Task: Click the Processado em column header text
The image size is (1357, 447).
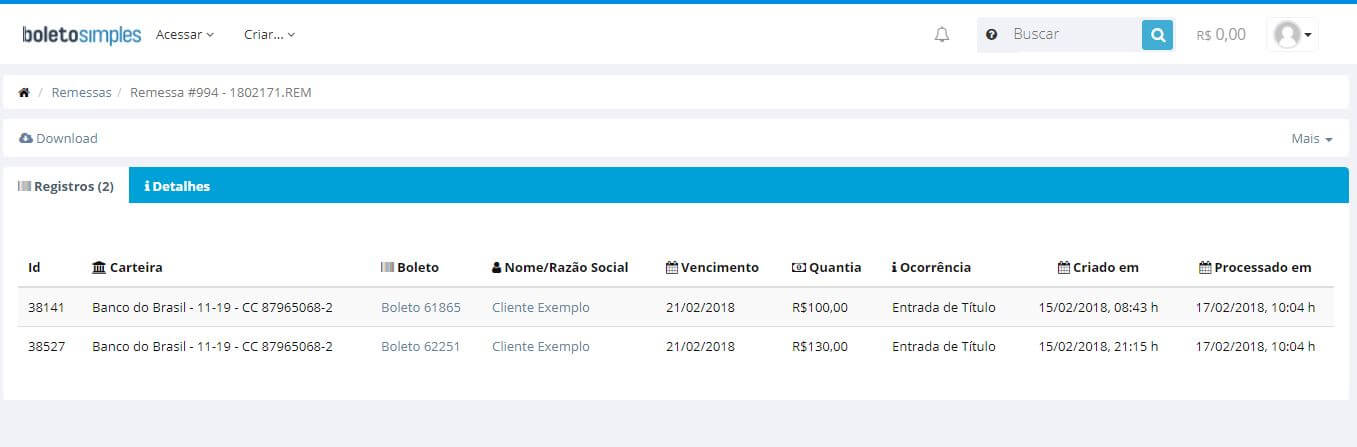Action: (x=1263, y=268)
